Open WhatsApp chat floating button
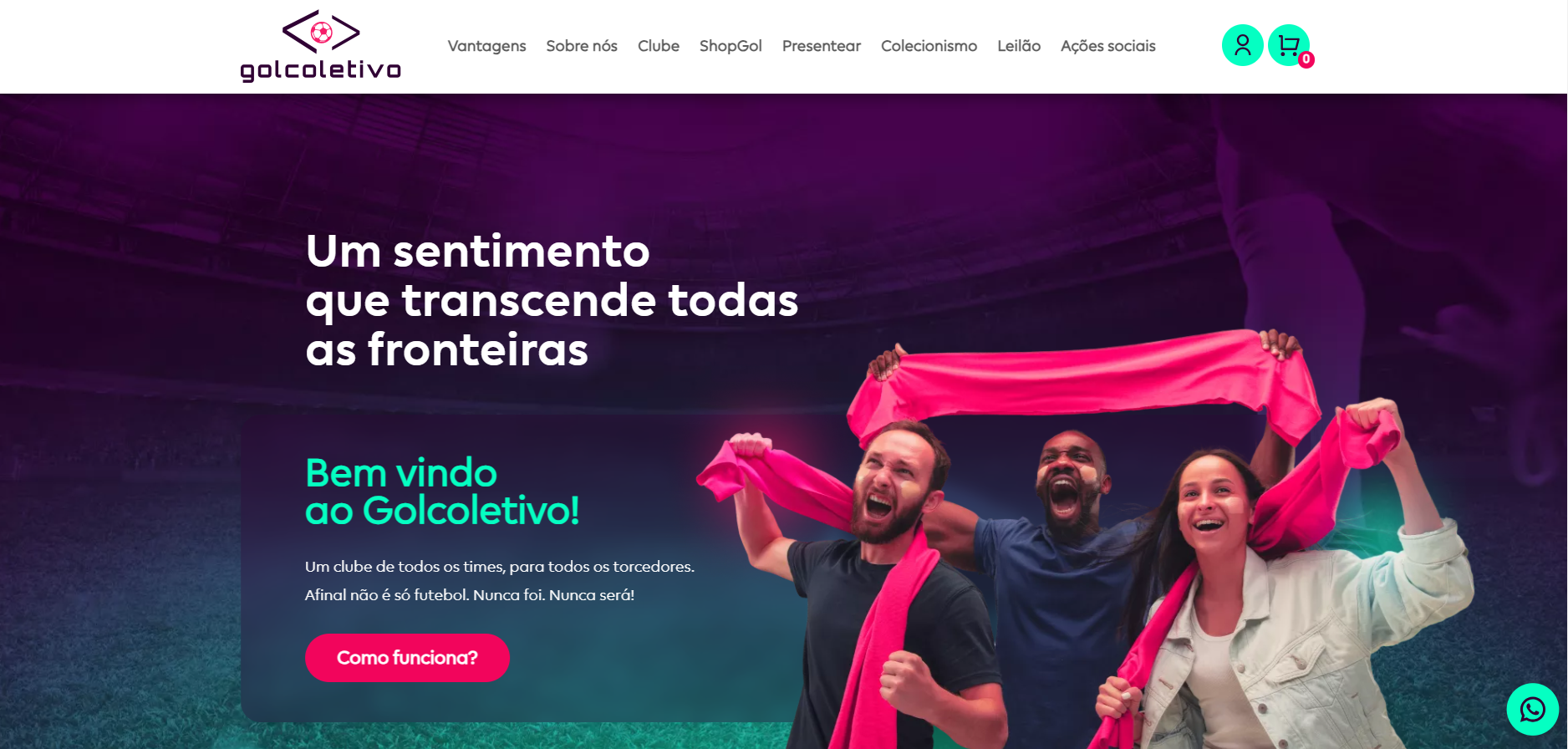 click(1532, 710)
